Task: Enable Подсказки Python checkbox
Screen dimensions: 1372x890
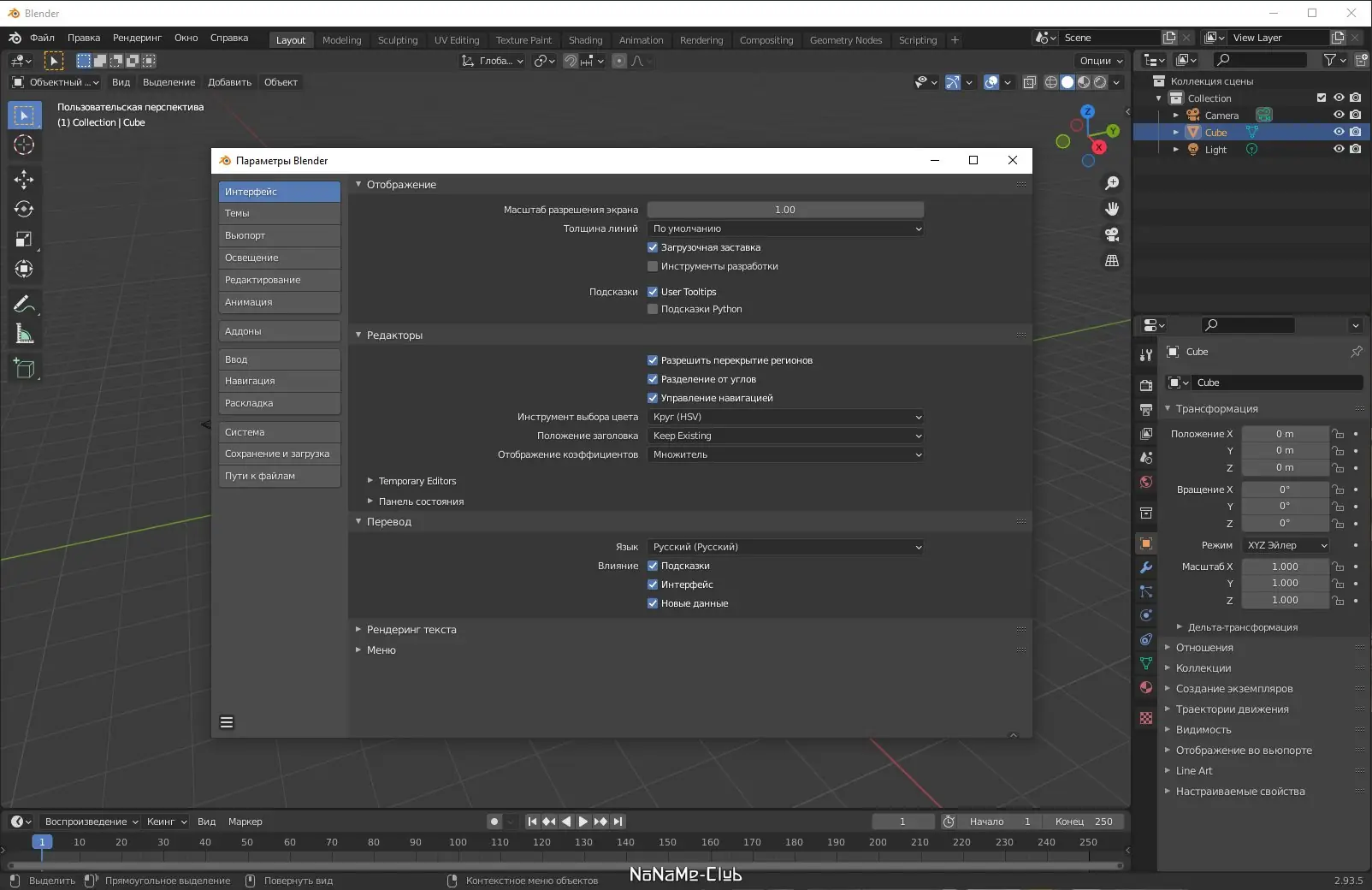Action: point(653,309)
